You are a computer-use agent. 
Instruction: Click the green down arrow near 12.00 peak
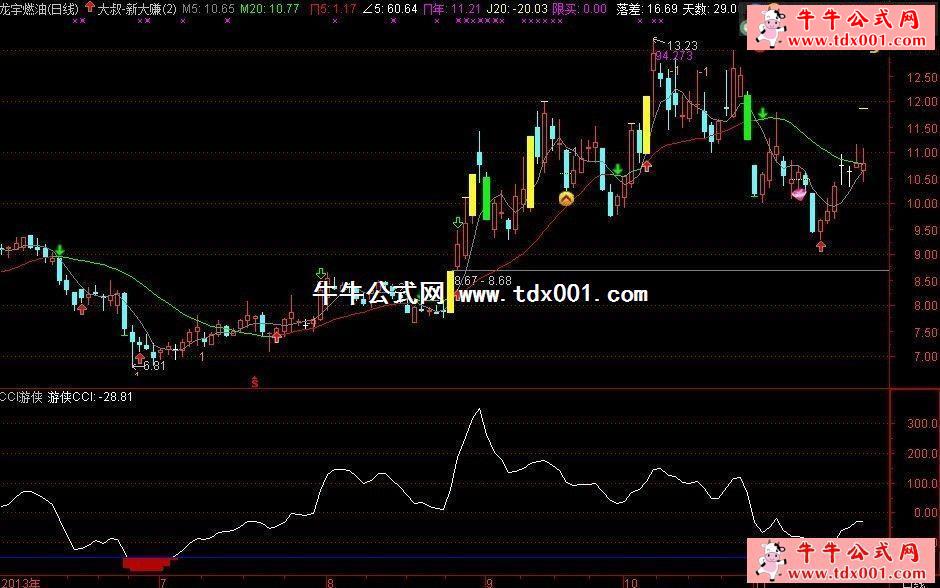click(x=763, y=114)
